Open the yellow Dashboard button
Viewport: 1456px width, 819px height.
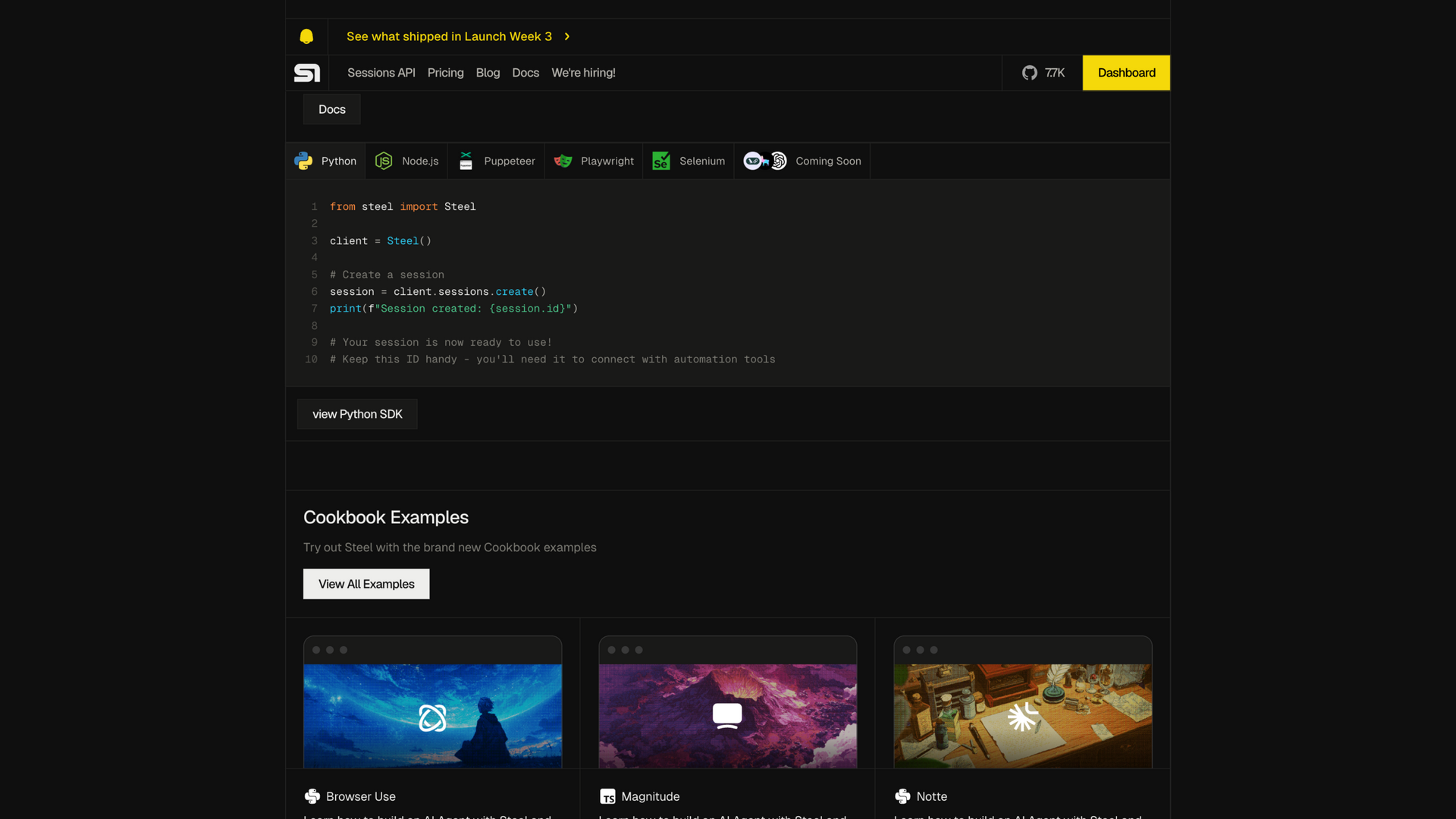click(x=1126, y=73)
